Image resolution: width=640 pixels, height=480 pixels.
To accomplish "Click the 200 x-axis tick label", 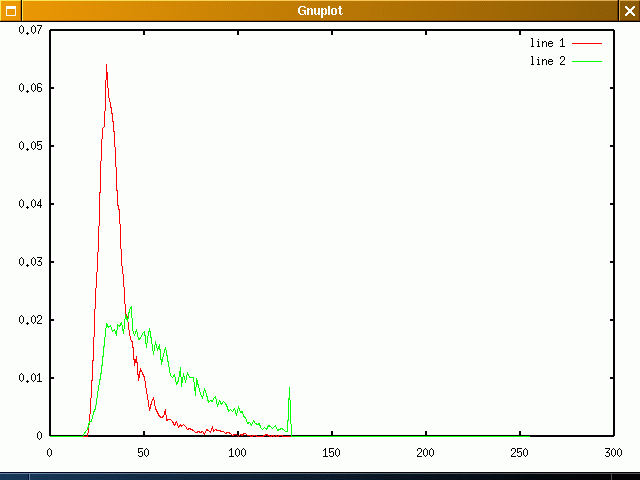I will click(x=425, y=451).
